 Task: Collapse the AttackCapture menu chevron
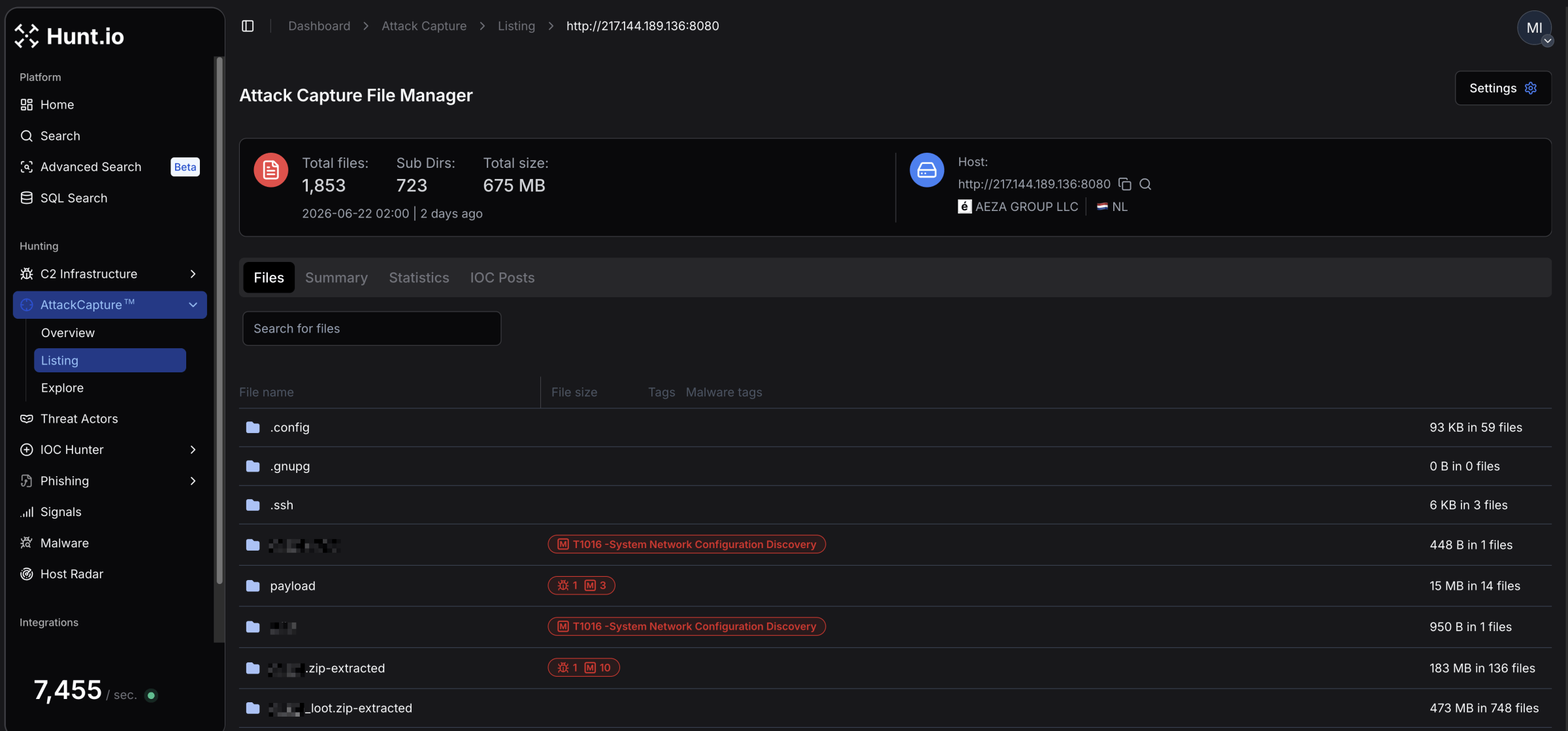tap(193, 305)
